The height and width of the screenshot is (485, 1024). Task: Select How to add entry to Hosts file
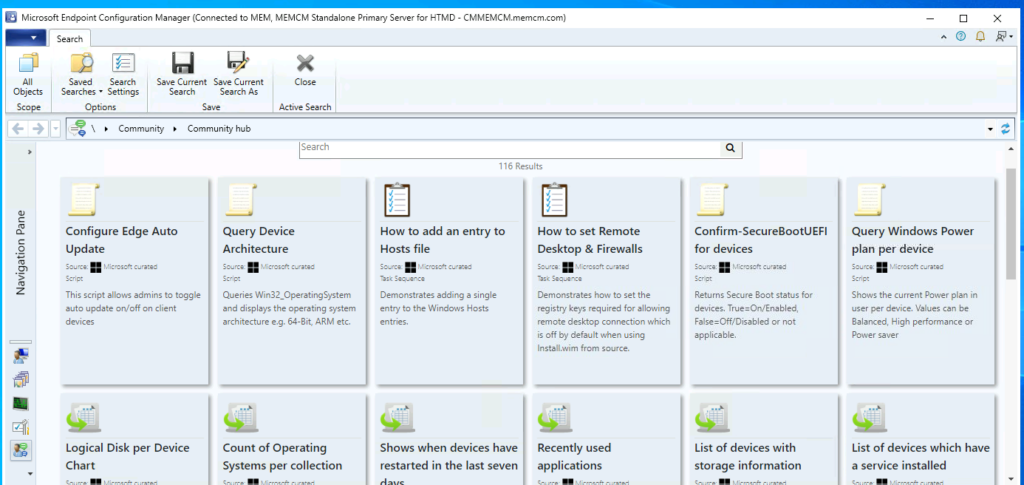[x=443, y=240]
